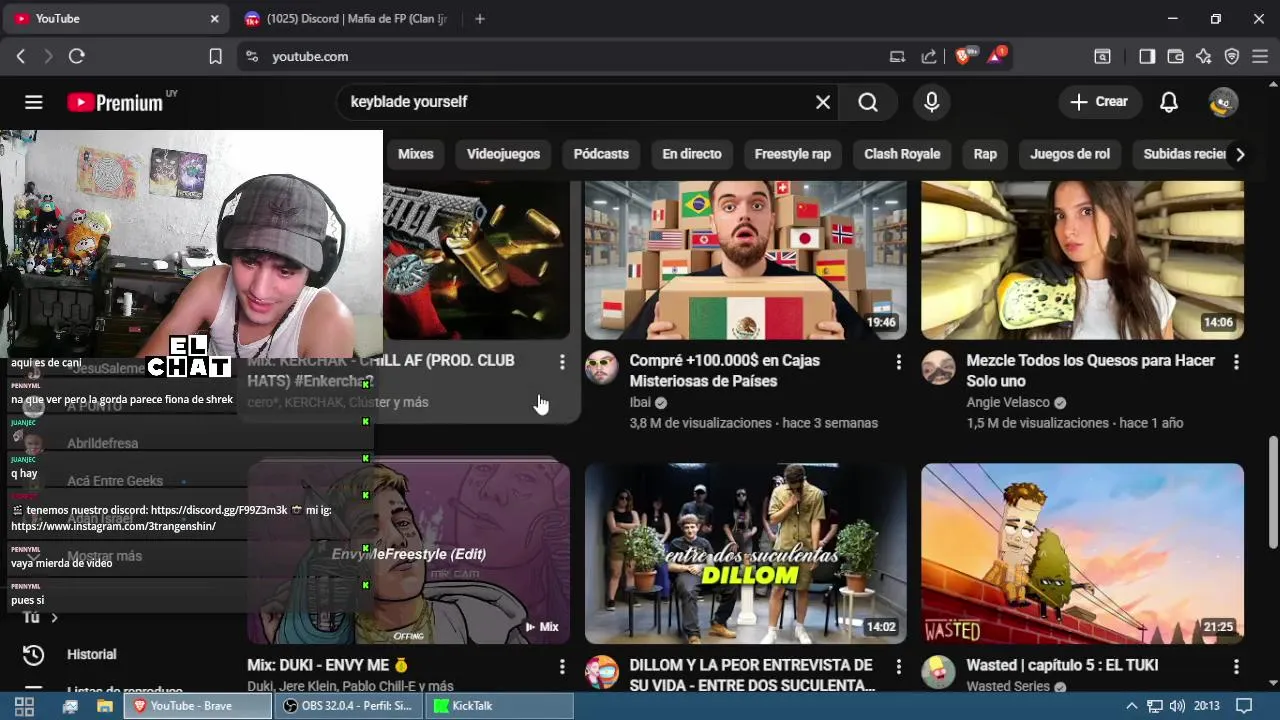Close the YouTube browser tab
Image resolution: width=1280 pixels, height=720 pixels.
click(x=214, y=19)
